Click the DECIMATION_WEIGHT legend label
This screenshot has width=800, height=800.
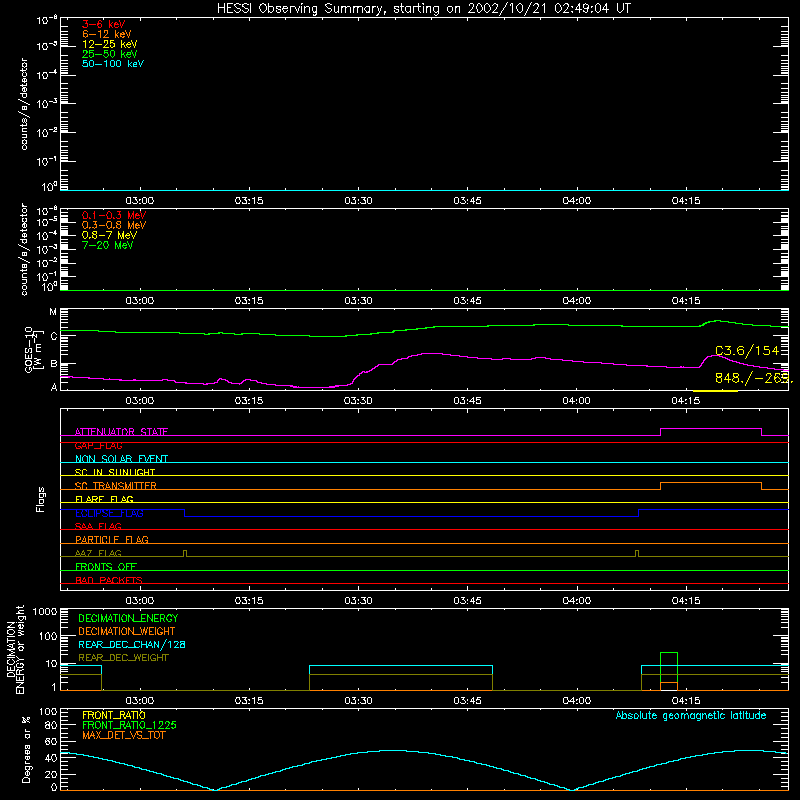click(127, 632)
